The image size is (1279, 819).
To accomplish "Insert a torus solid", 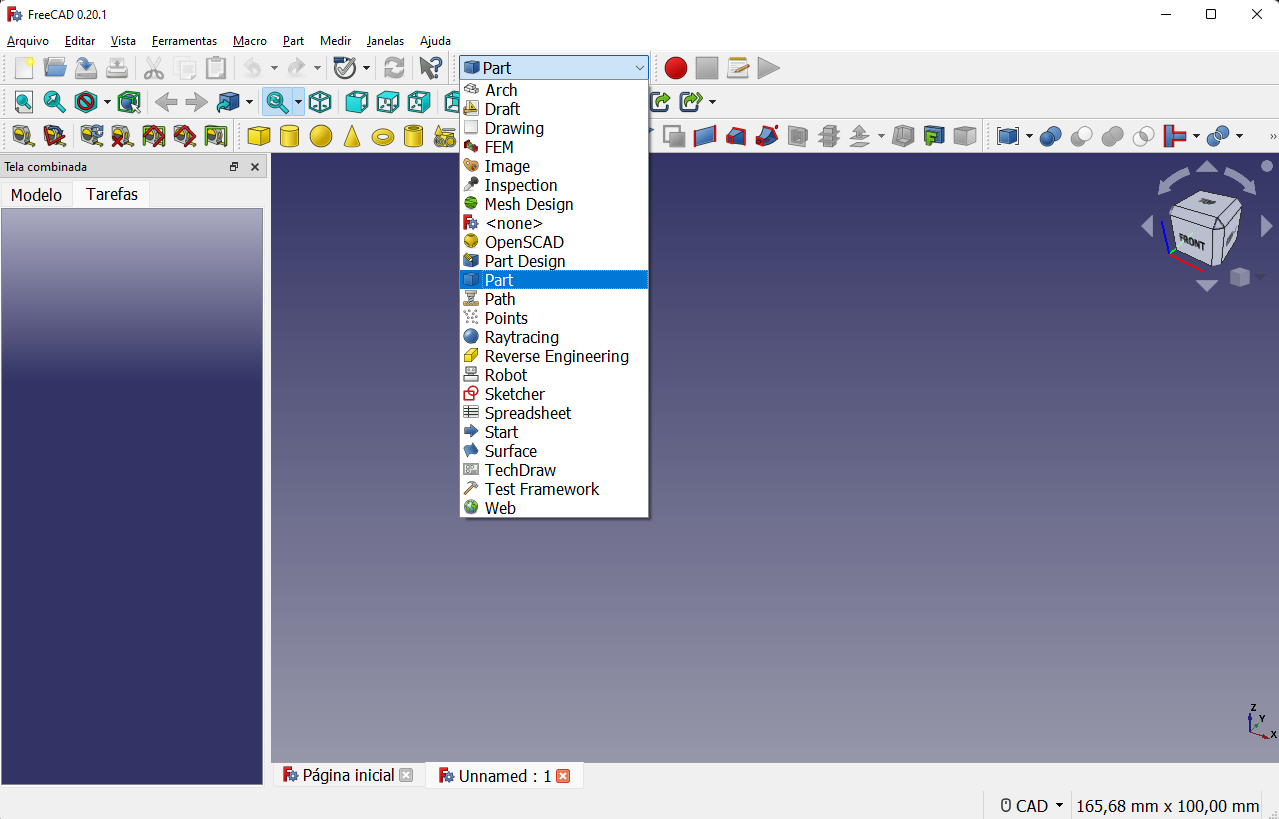I will (x=383, y=136).
